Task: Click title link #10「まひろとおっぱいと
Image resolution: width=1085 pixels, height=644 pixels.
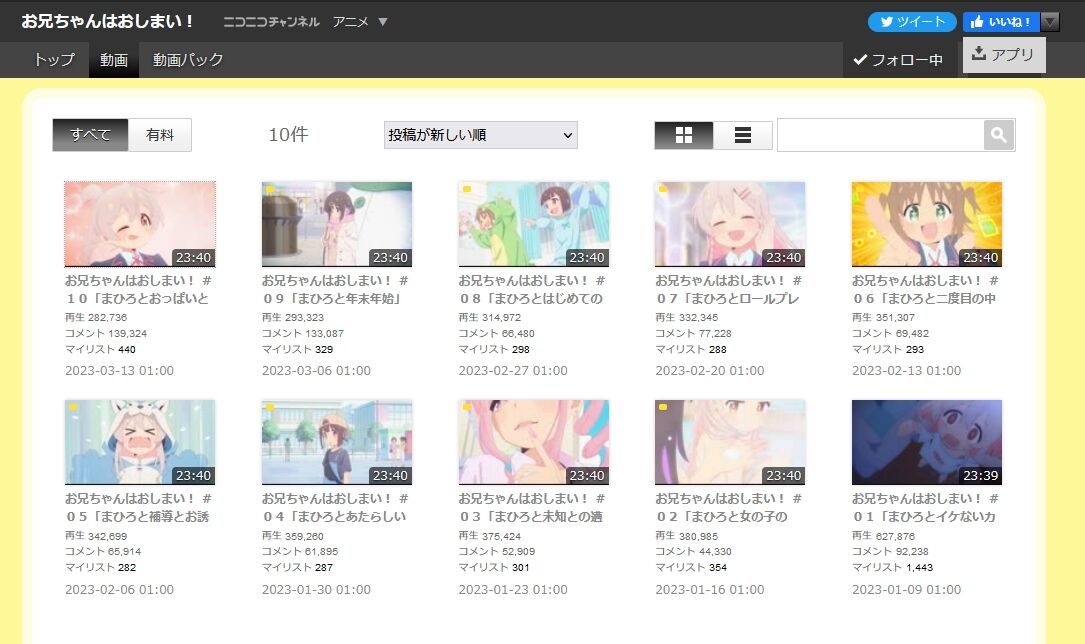Action: click(138, 290)
